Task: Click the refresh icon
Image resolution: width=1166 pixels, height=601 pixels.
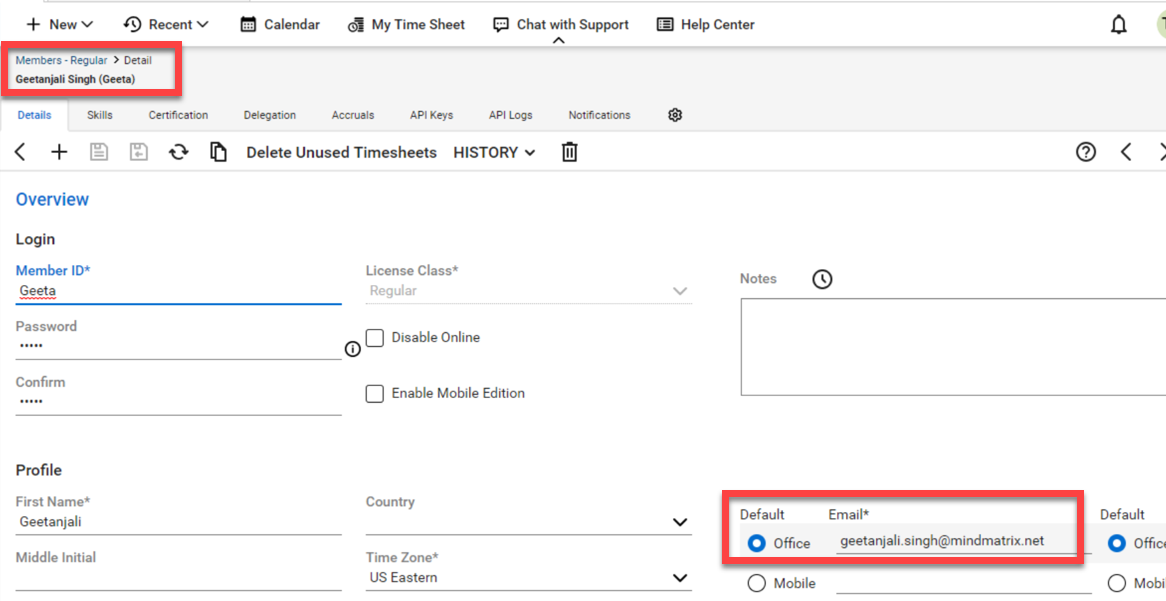Action: [178, 152]
